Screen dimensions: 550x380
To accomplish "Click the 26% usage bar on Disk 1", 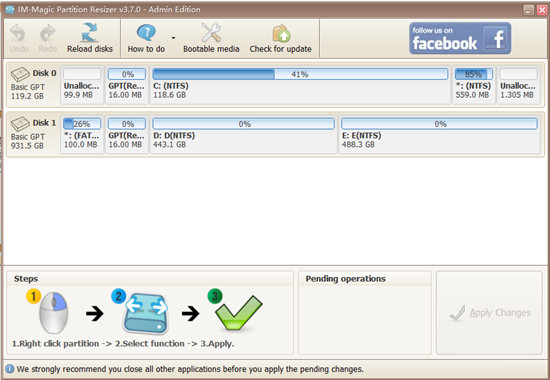I will 82,124.
